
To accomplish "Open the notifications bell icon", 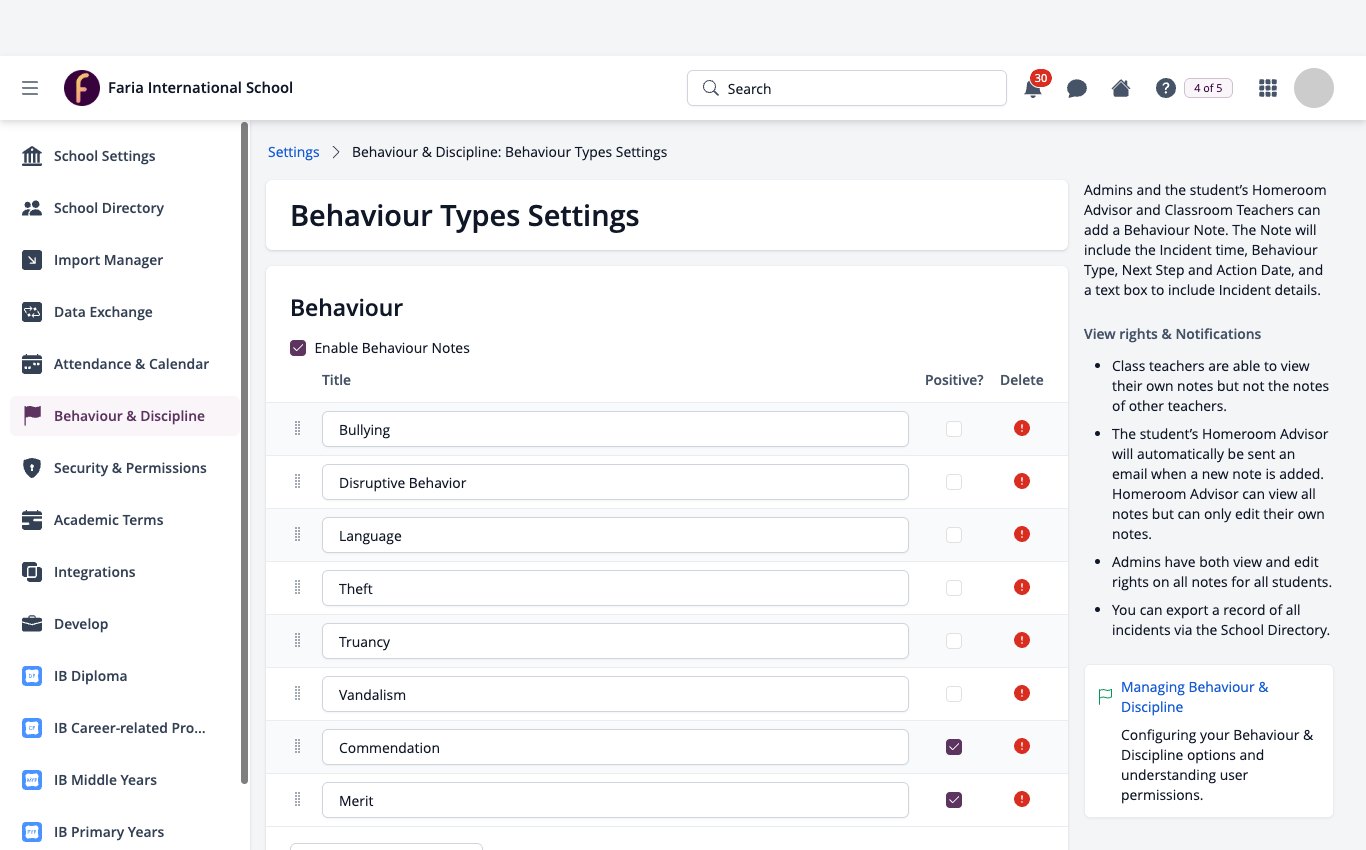I will (x=1033, y=88).
